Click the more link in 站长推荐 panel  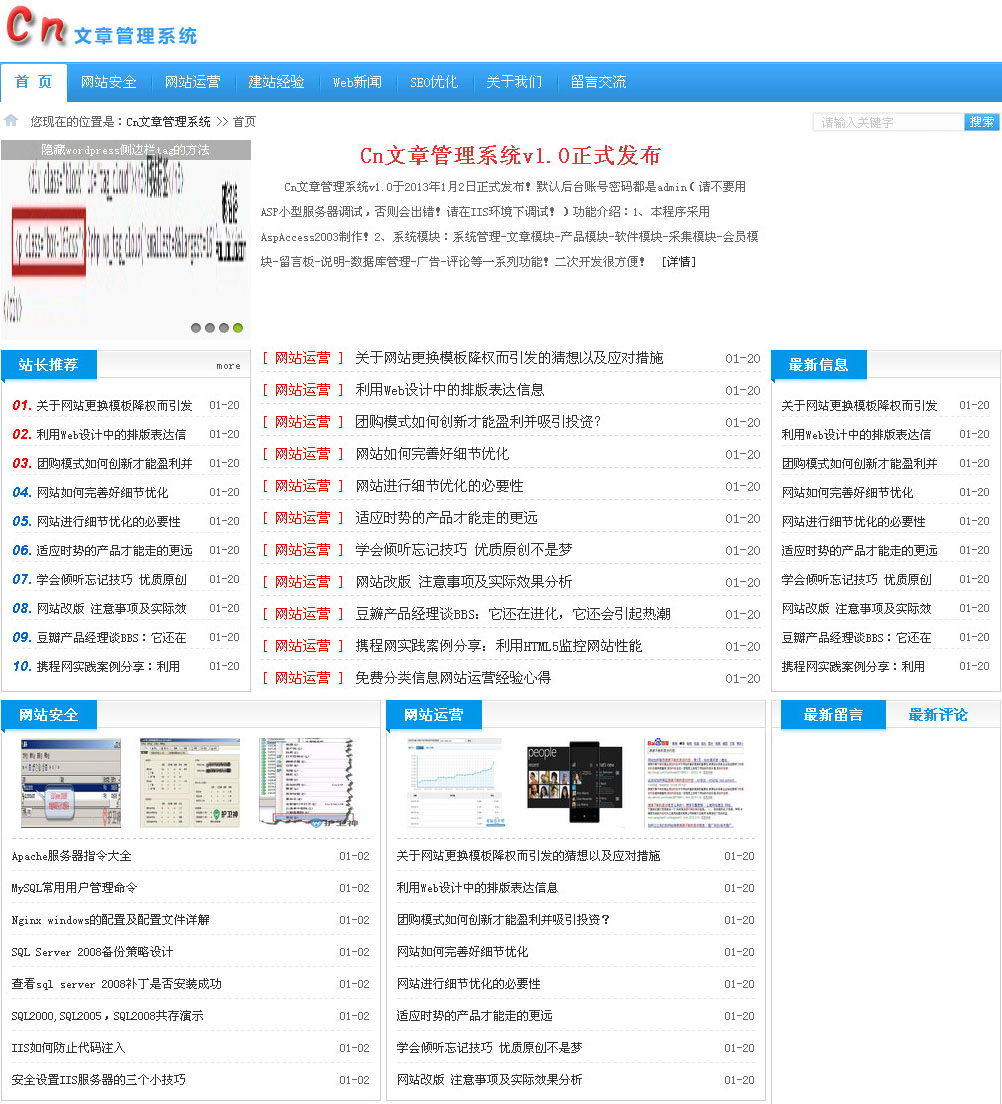point(228,365)
